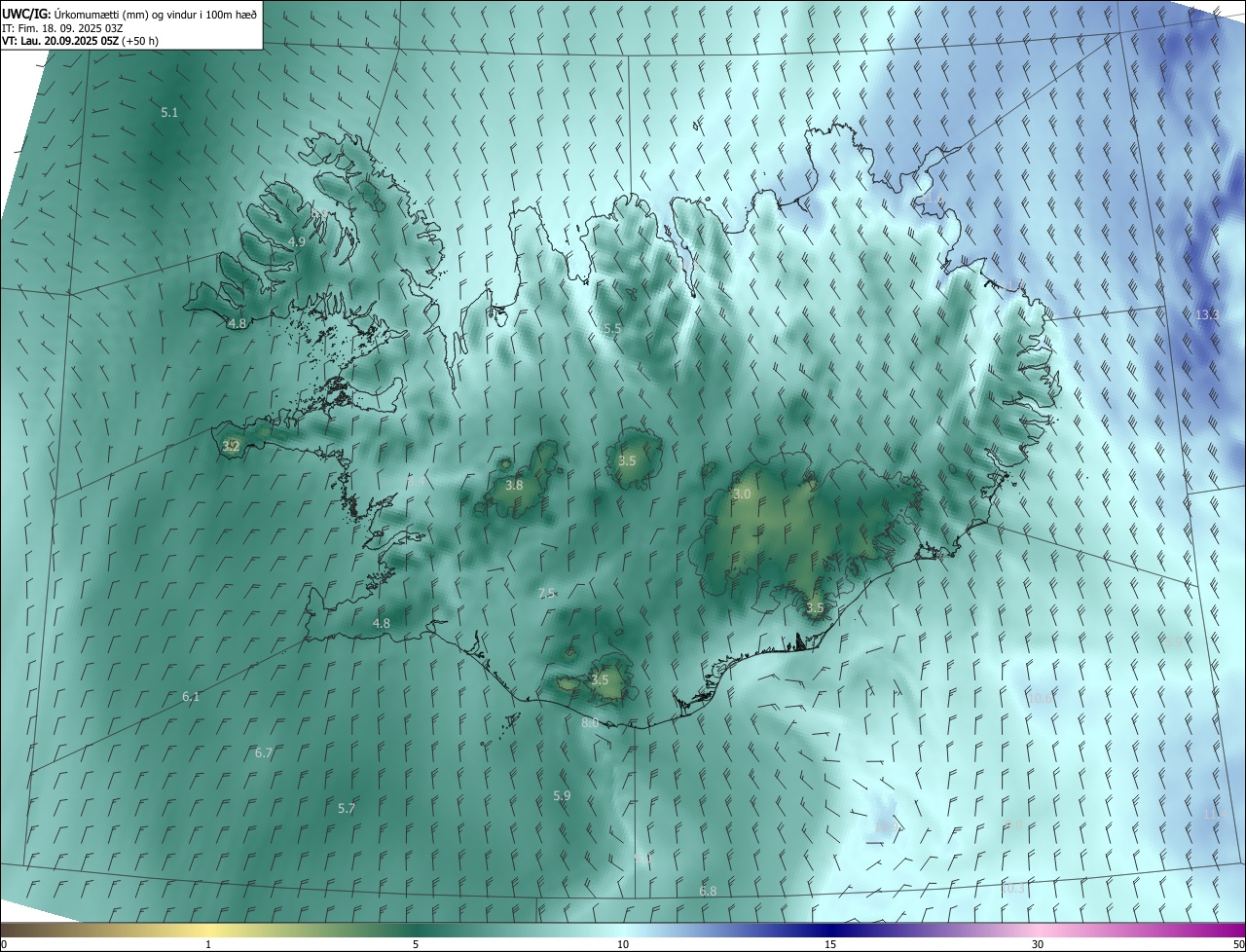Click the 50 tick on the color scale
Screen dimensions: 1246x952
[1238, 944]
